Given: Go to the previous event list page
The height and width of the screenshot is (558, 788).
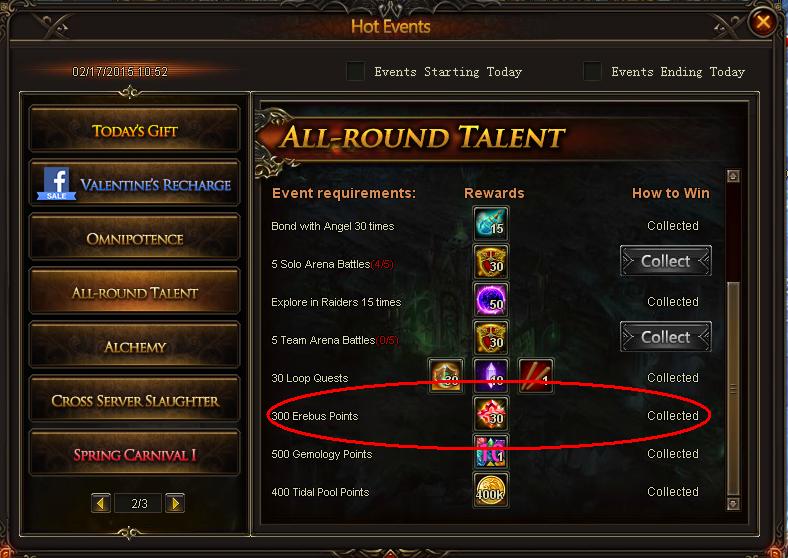Looking at the screenshot, I should (x=101, y=503).
